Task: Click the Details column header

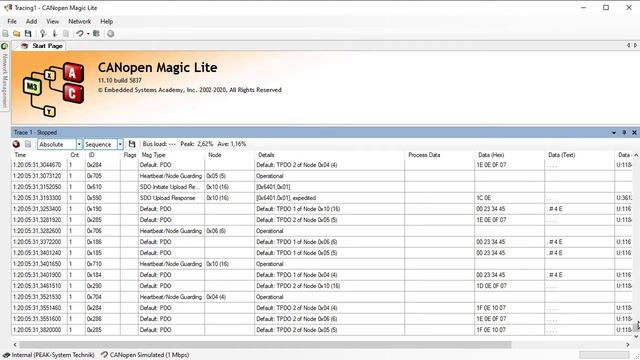Action: [x=329, y=155]
